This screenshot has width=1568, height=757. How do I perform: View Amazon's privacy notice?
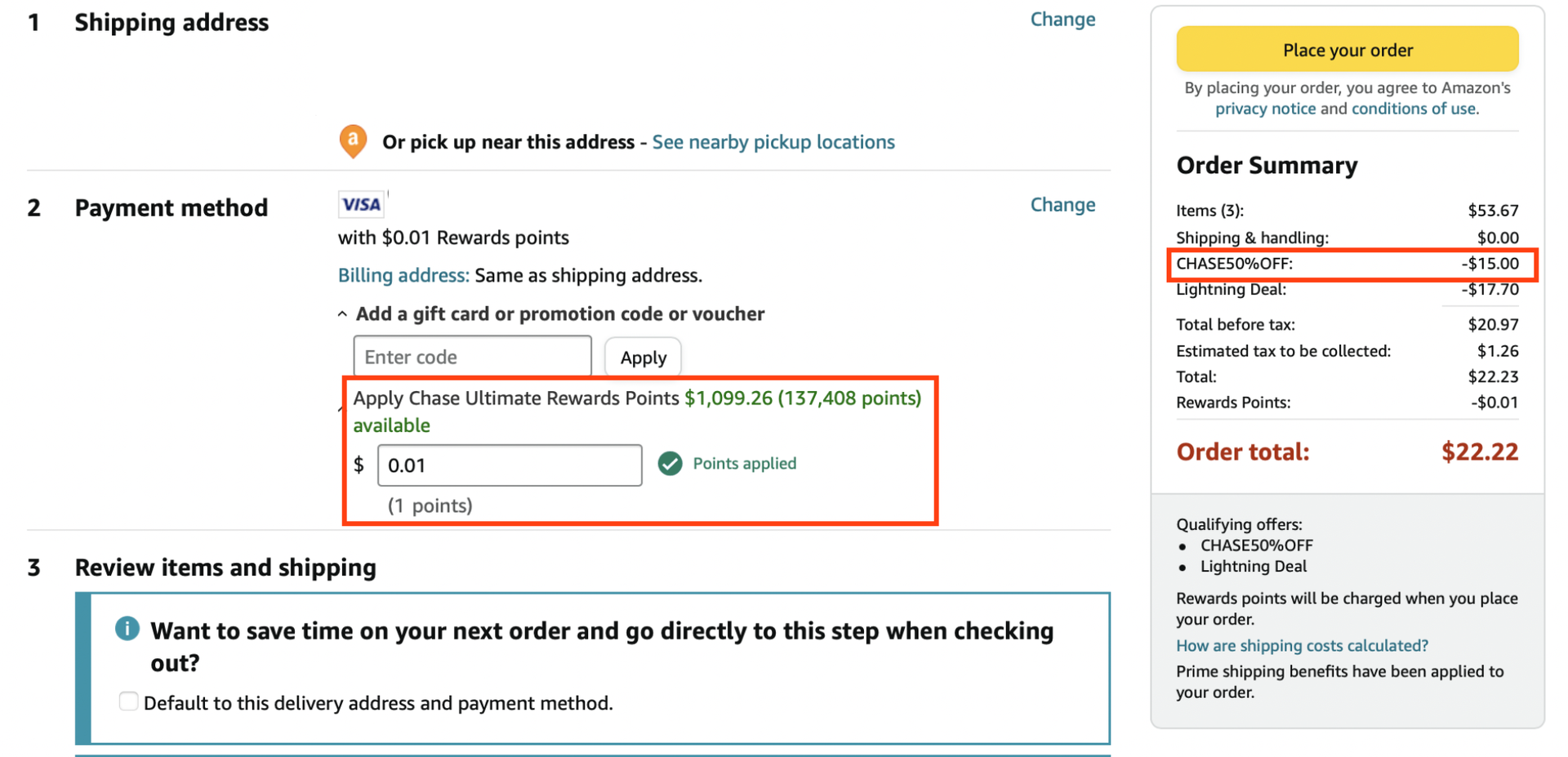tap(1265, 108)
